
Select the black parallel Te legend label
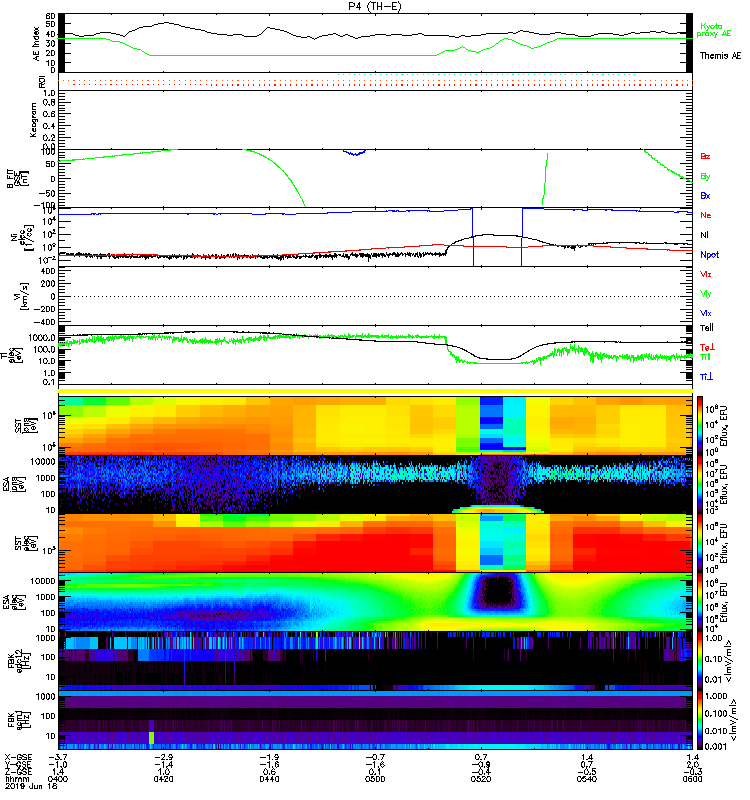(706, 328)
